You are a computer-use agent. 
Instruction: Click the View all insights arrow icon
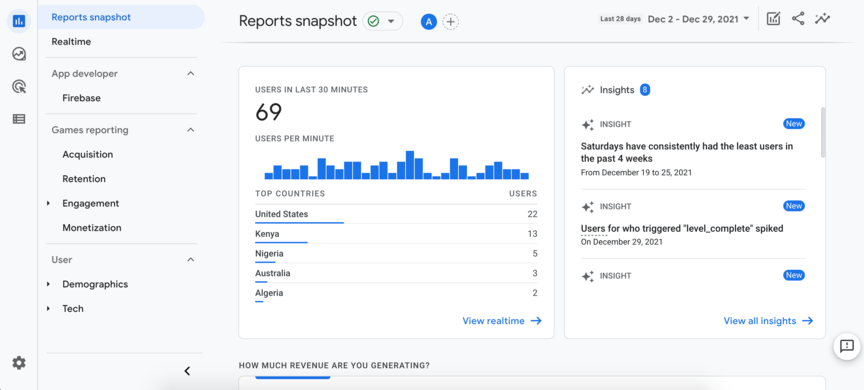point(807,321)
